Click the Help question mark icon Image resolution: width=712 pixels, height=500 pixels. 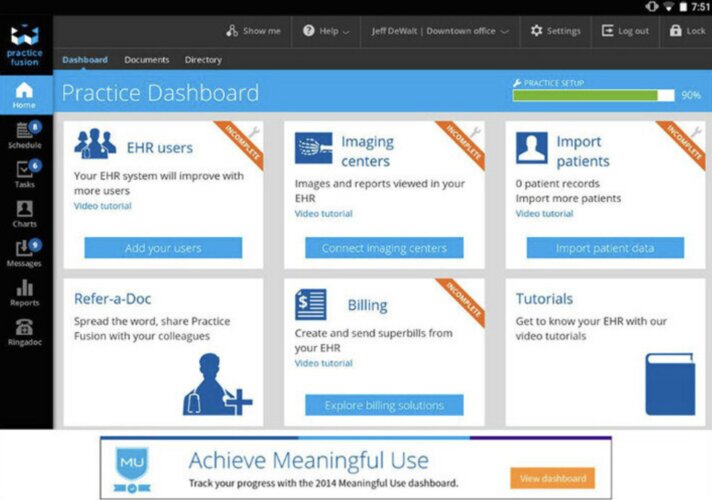point(309,31)
